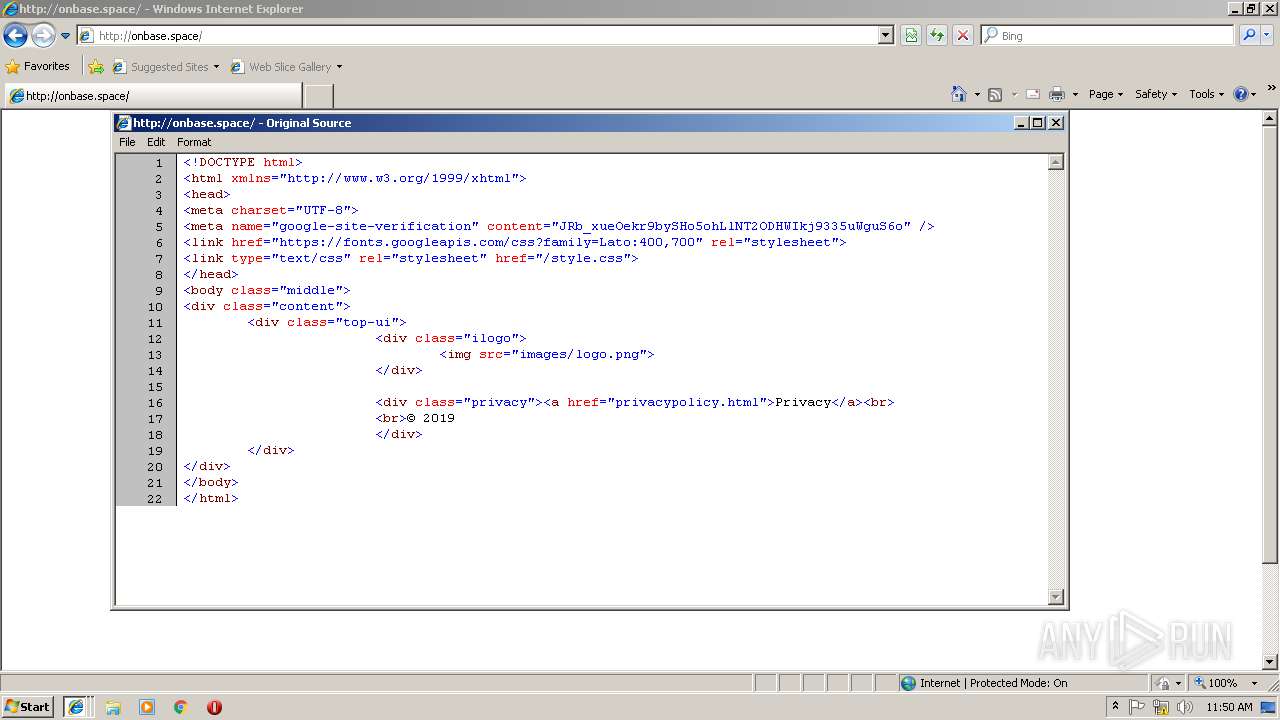Click the Help question mark icon
This screenshot has height=720, width=1280.
click(x=1241, y=94)
